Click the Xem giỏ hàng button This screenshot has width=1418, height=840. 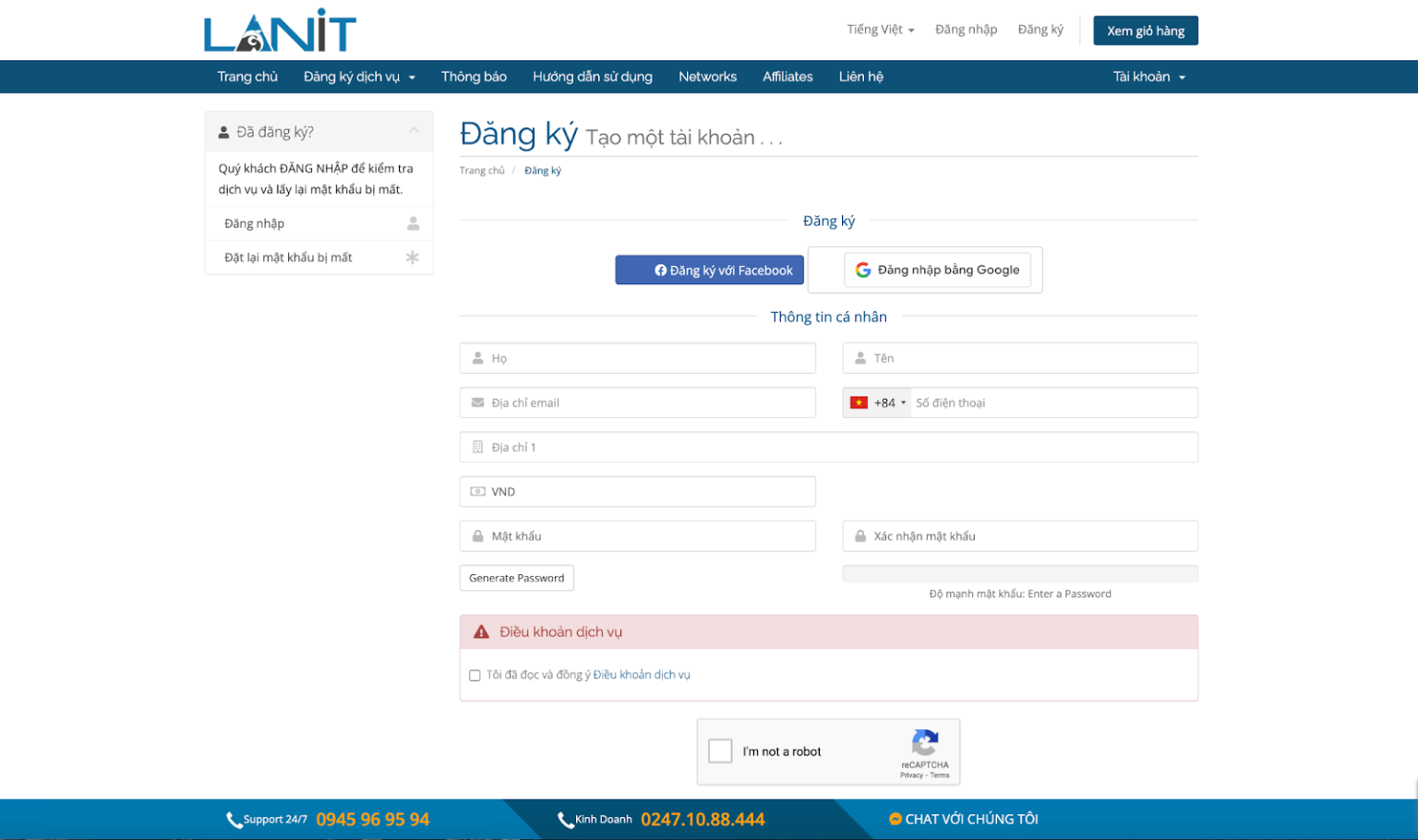(x=1146, y=30)
